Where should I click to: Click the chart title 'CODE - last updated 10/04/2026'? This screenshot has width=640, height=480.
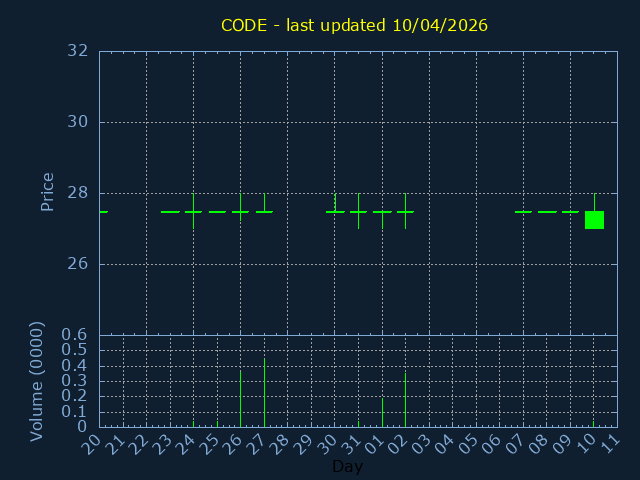point(354,26)
